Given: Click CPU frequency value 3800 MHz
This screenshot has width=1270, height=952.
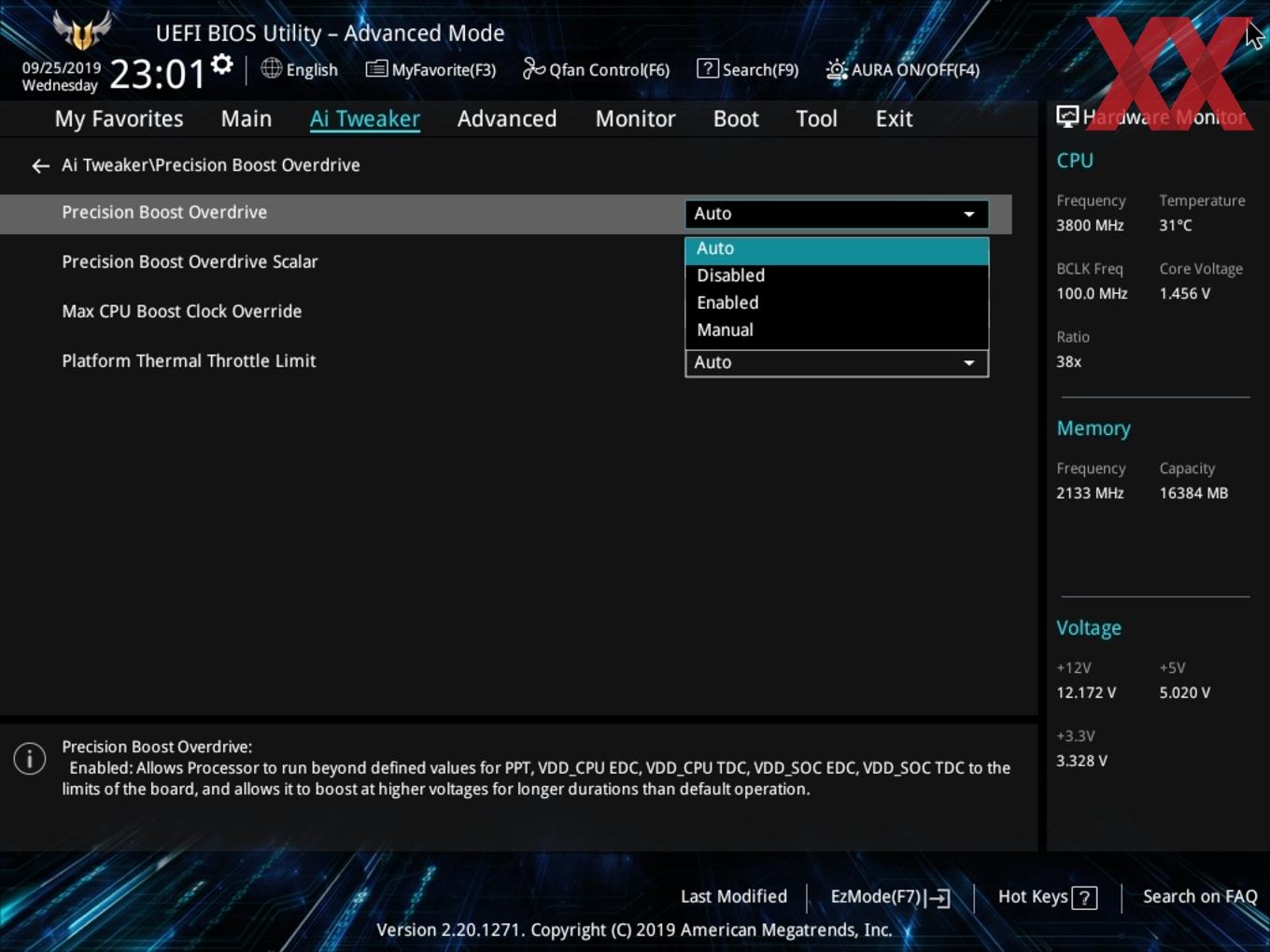Looking at the screenshot, I should tap(1090, 226).
